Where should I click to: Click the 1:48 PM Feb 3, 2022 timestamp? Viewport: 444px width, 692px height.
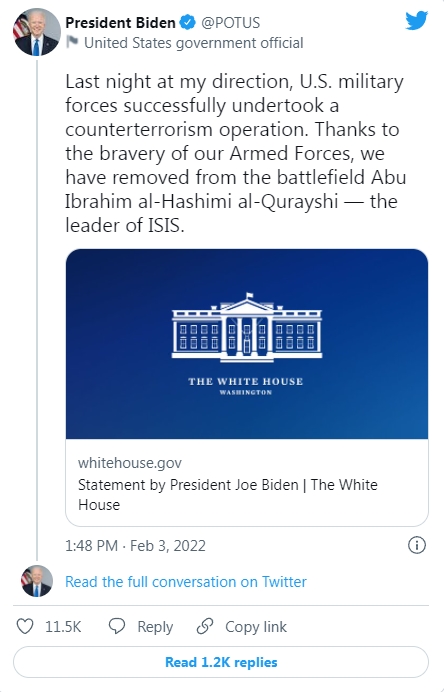tap(135, 546)
